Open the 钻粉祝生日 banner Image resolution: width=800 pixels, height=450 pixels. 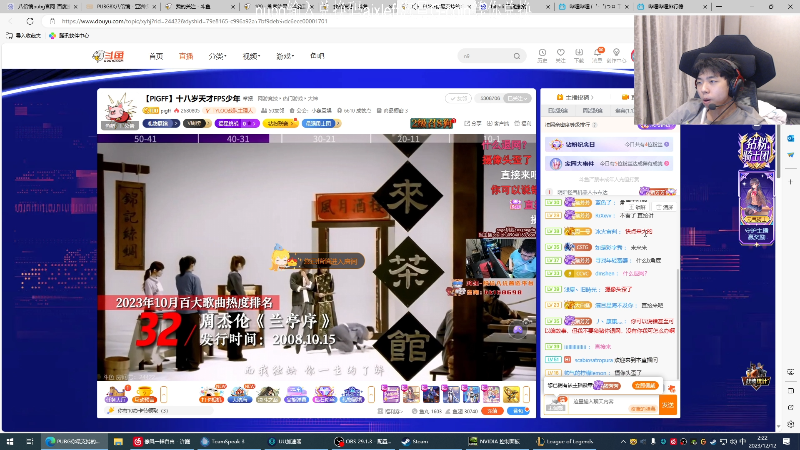click(x=609, y=145)
